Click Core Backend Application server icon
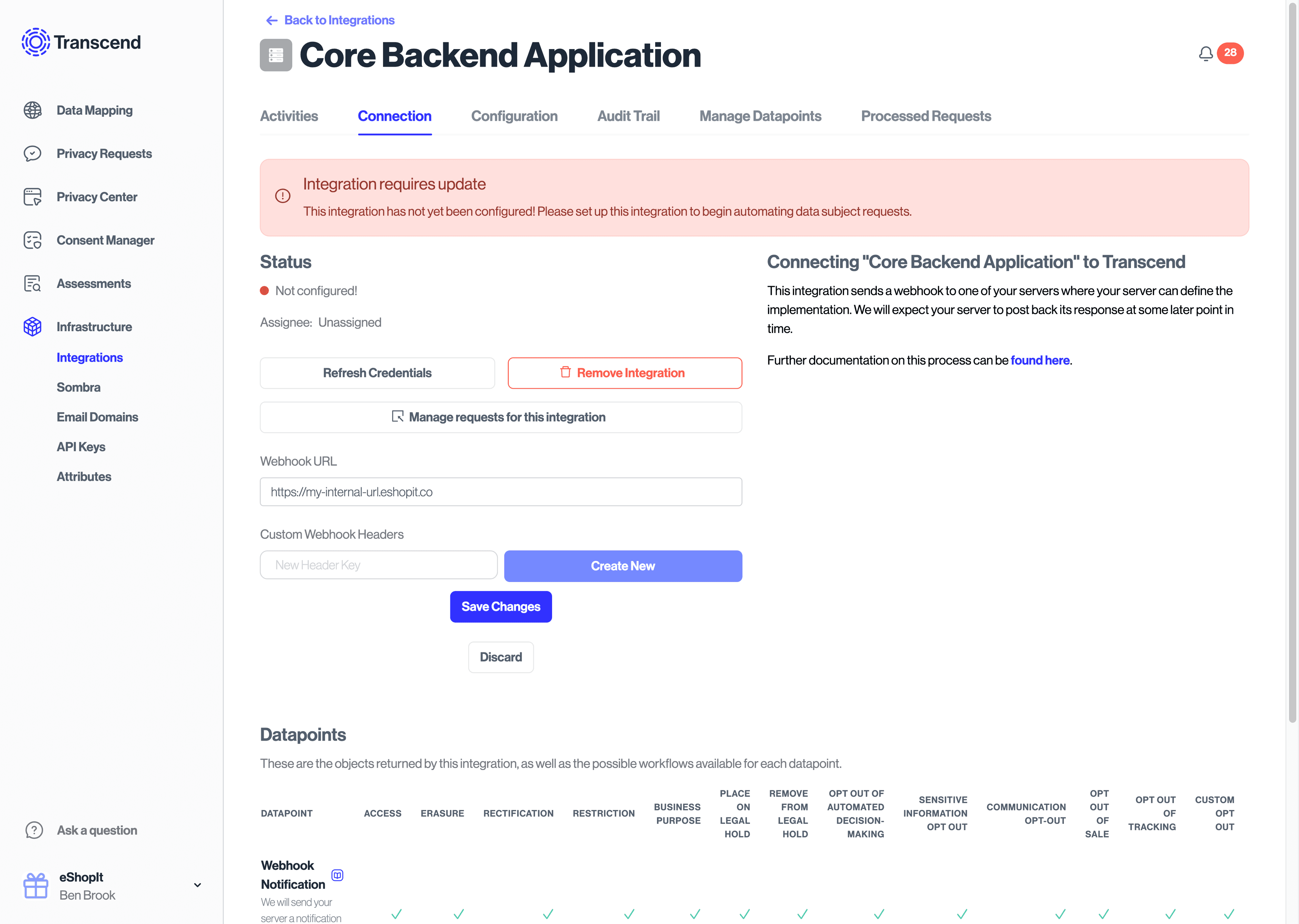The width and height of the screenshot is (1299, 924). tap(276, 55)
